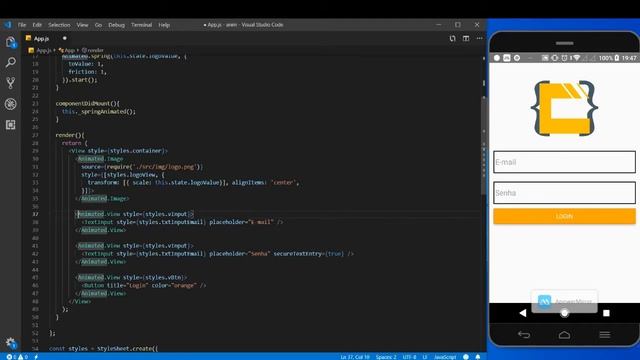This screenshot has height=360, width=640.
Task: Open the Help menu
Action: pyautogui.click(x=164, y=25)
